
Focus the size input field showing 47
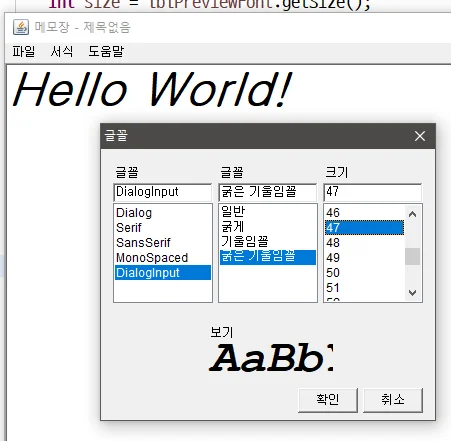tap(373, 192)
